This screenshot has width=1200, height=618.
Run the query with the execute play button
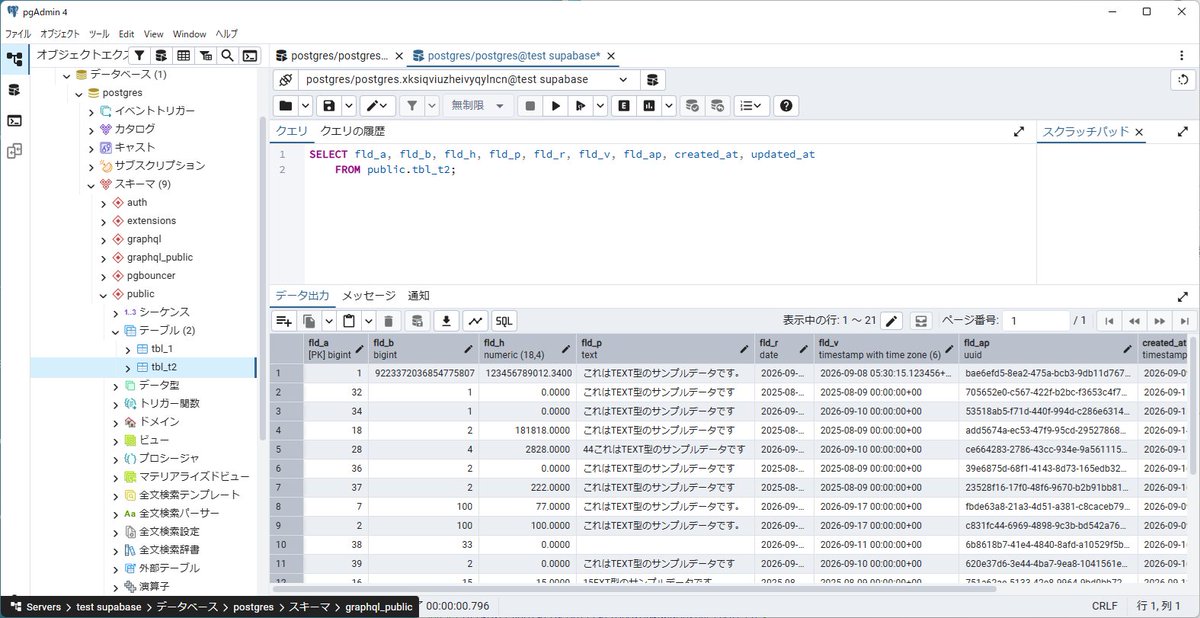(x=555, y=105)
